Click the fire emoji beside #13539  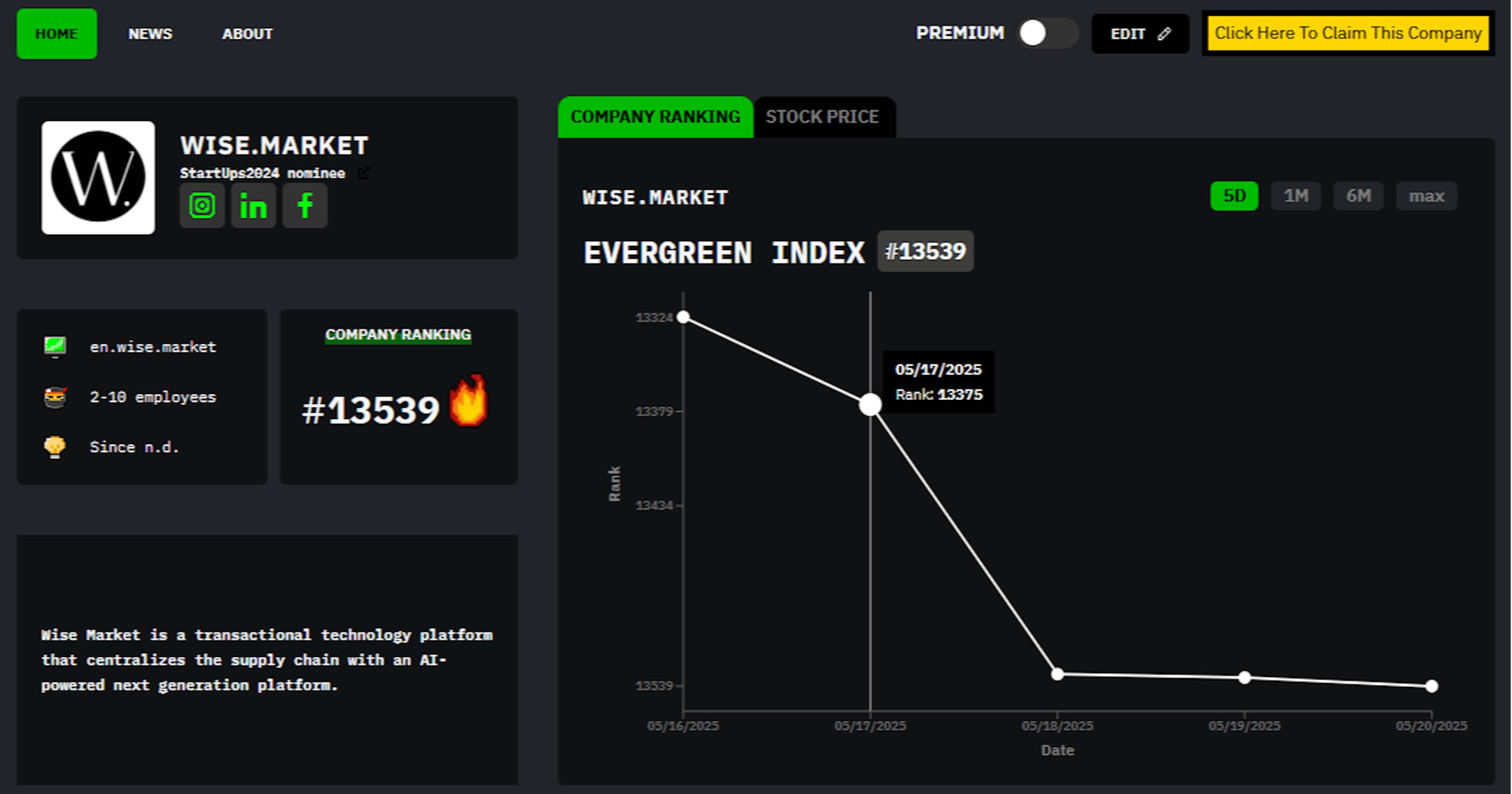(469, 402)
